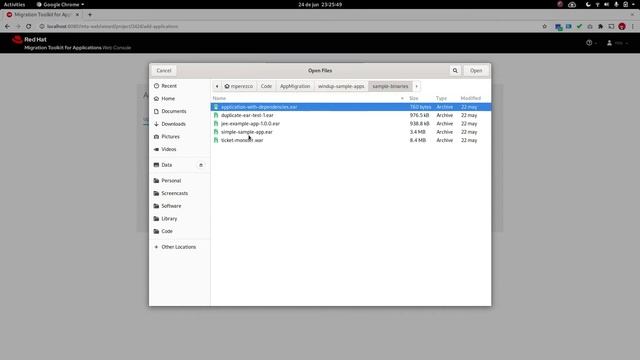Select the duplicate-ear-test-1.ear file
The height and width of the screenshot is (360, 640).
click(351, 116)
